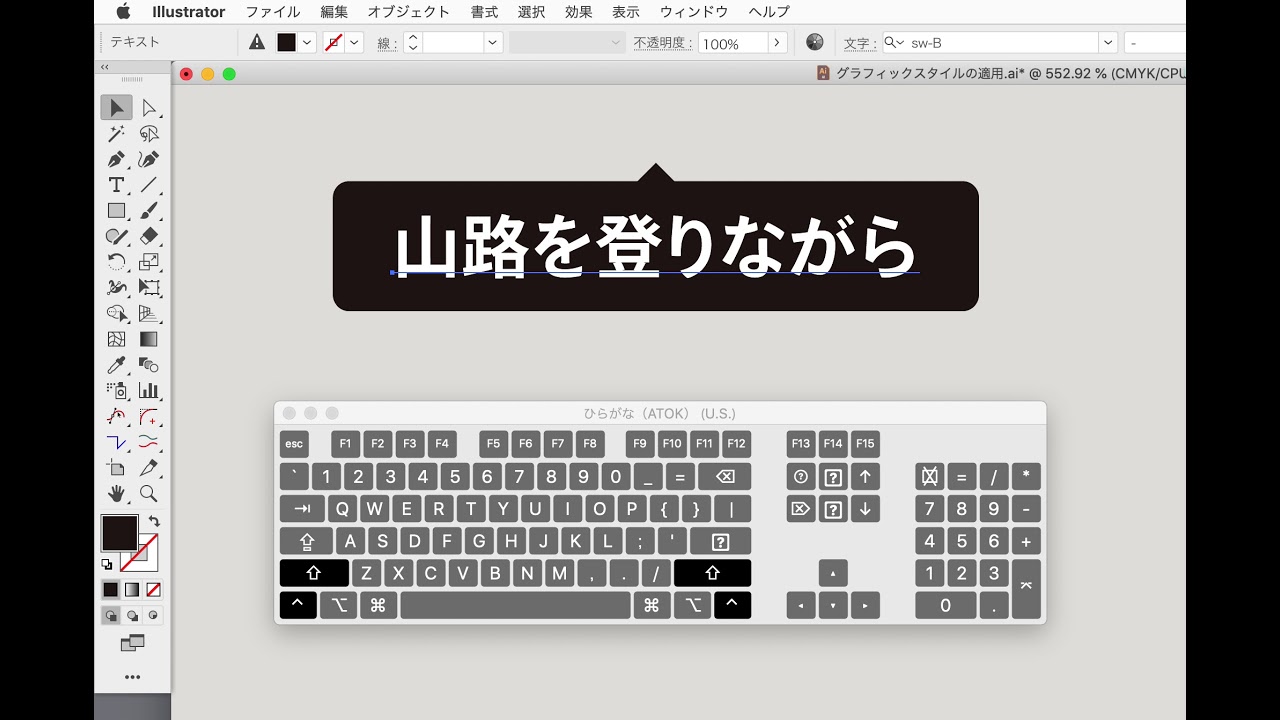Select the Mesh tool
This screenshot has width=1280, height=720.
click(116, 340)
